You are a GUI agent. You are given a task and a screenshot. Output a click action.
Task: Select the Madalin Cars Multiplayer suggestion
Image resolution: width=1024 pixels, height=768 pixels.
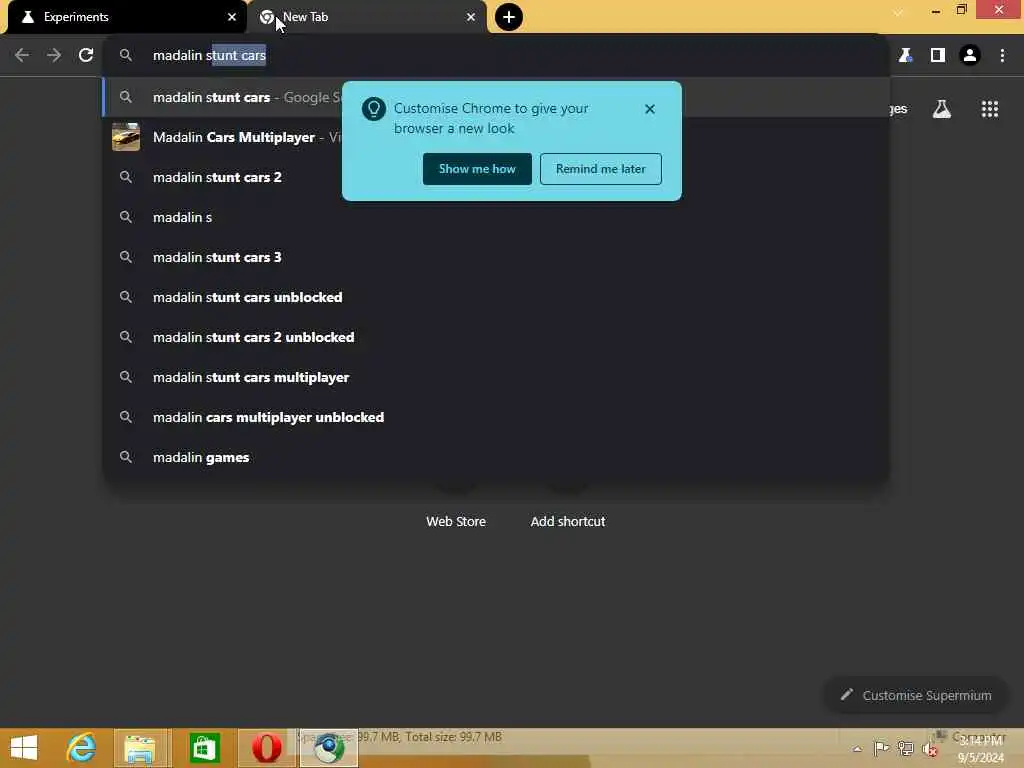tap(496, 137)
